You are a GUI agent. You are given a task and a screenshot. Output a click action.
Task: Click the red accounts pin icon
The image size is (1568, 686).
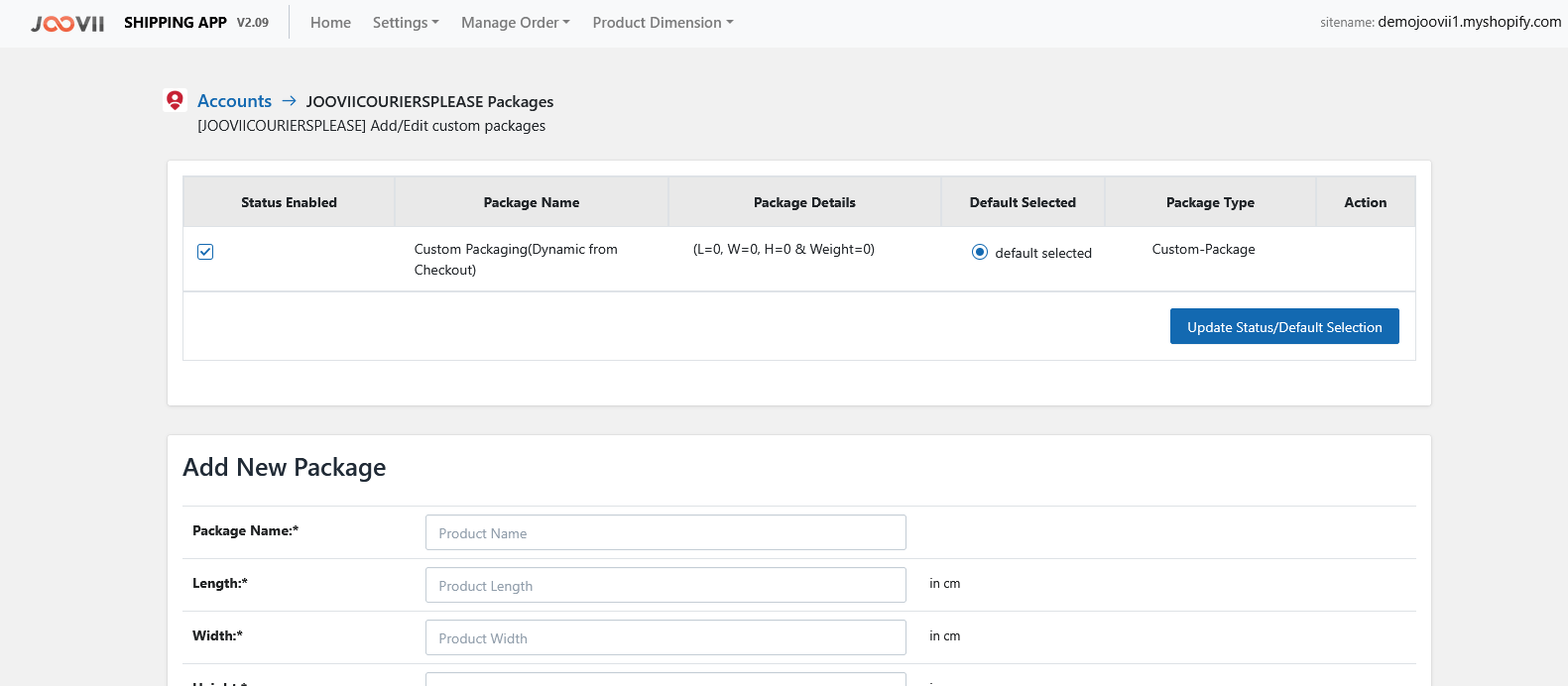(x=175, y=100)
